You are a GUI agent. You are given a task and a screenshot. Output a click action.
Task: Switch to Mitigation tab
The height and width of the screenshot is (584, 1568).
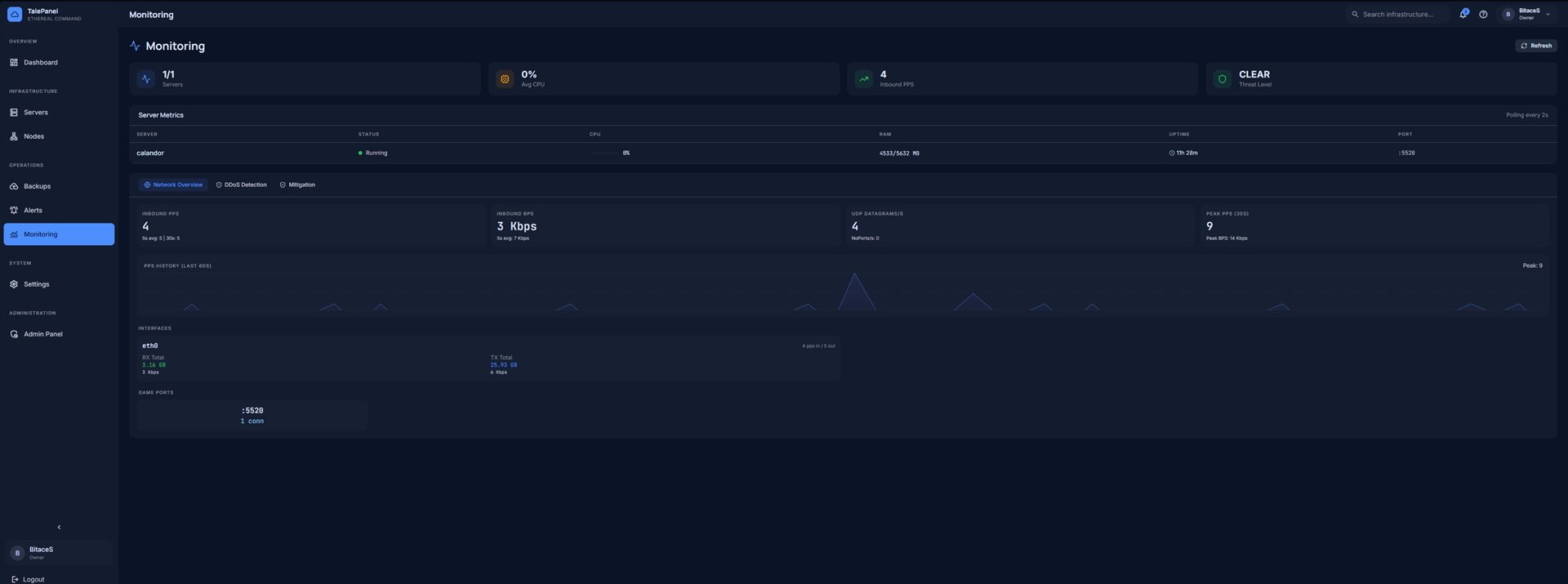(297, 185)
